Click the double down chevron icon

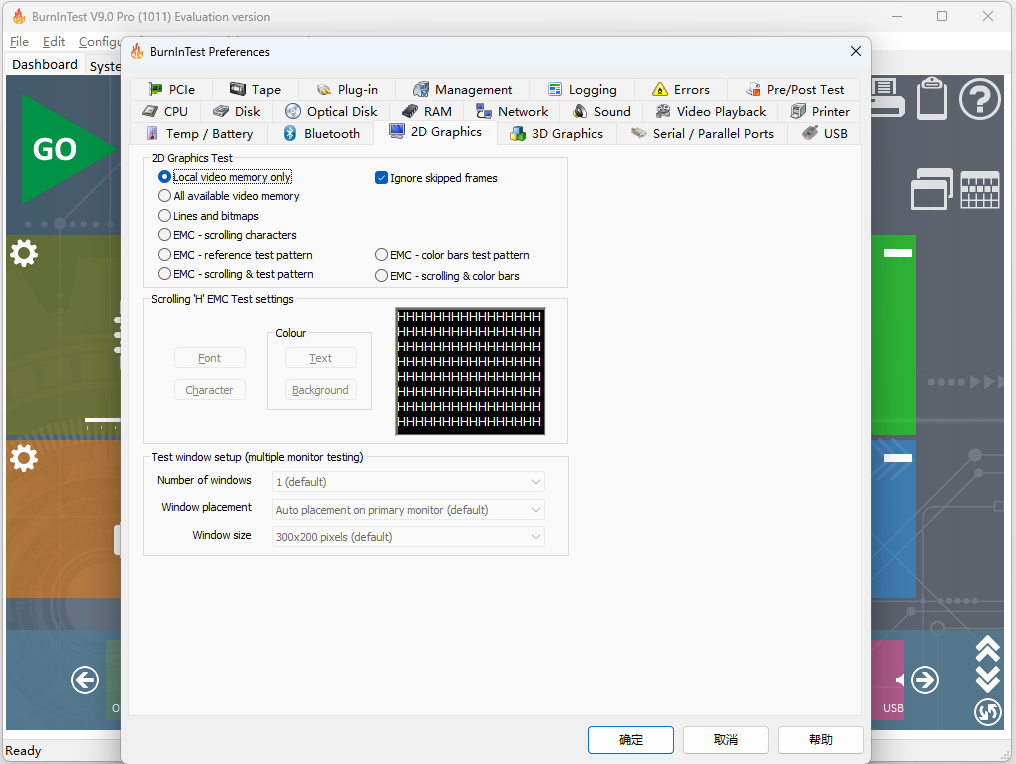pyautogui.click(x=987, y=678)
